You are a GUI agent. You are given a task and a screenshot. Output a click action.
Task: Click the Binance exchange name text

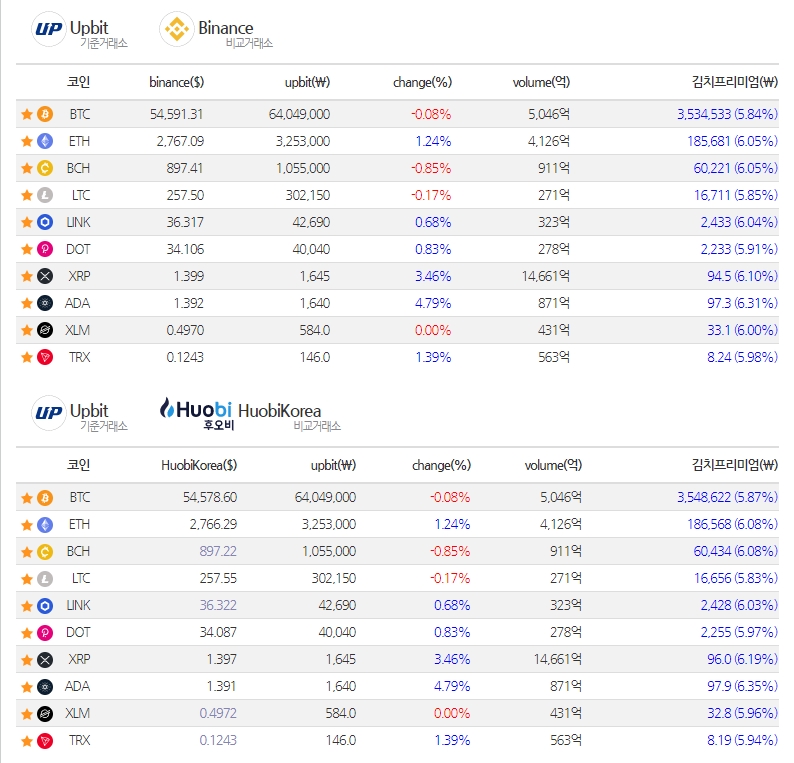225,28
